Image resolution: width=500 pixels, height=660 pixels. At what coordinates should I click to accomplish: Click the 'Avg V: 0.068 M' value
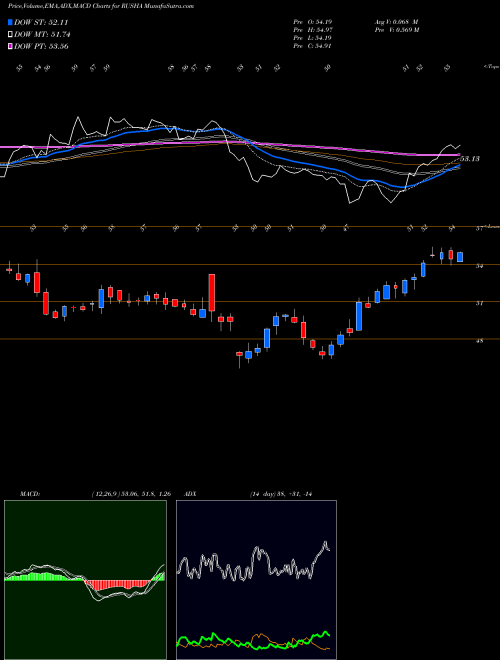tap(396, 22)
